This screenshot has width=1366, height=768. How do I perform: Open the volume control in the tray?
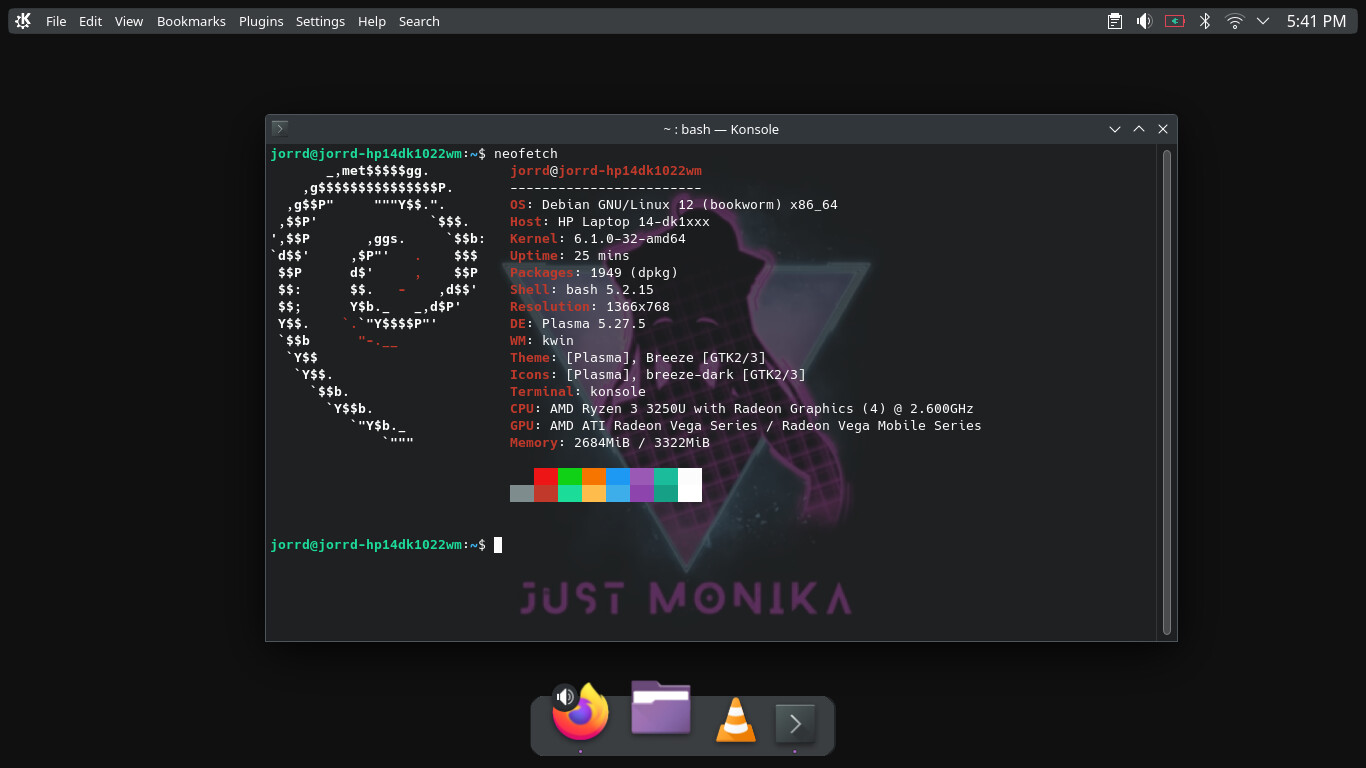coord(1145,21)
